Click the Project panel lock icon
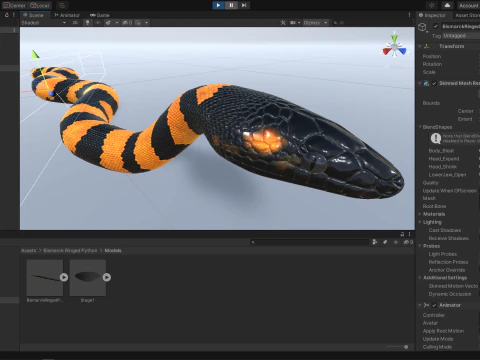The image size is (480, 360). [402, 234]
